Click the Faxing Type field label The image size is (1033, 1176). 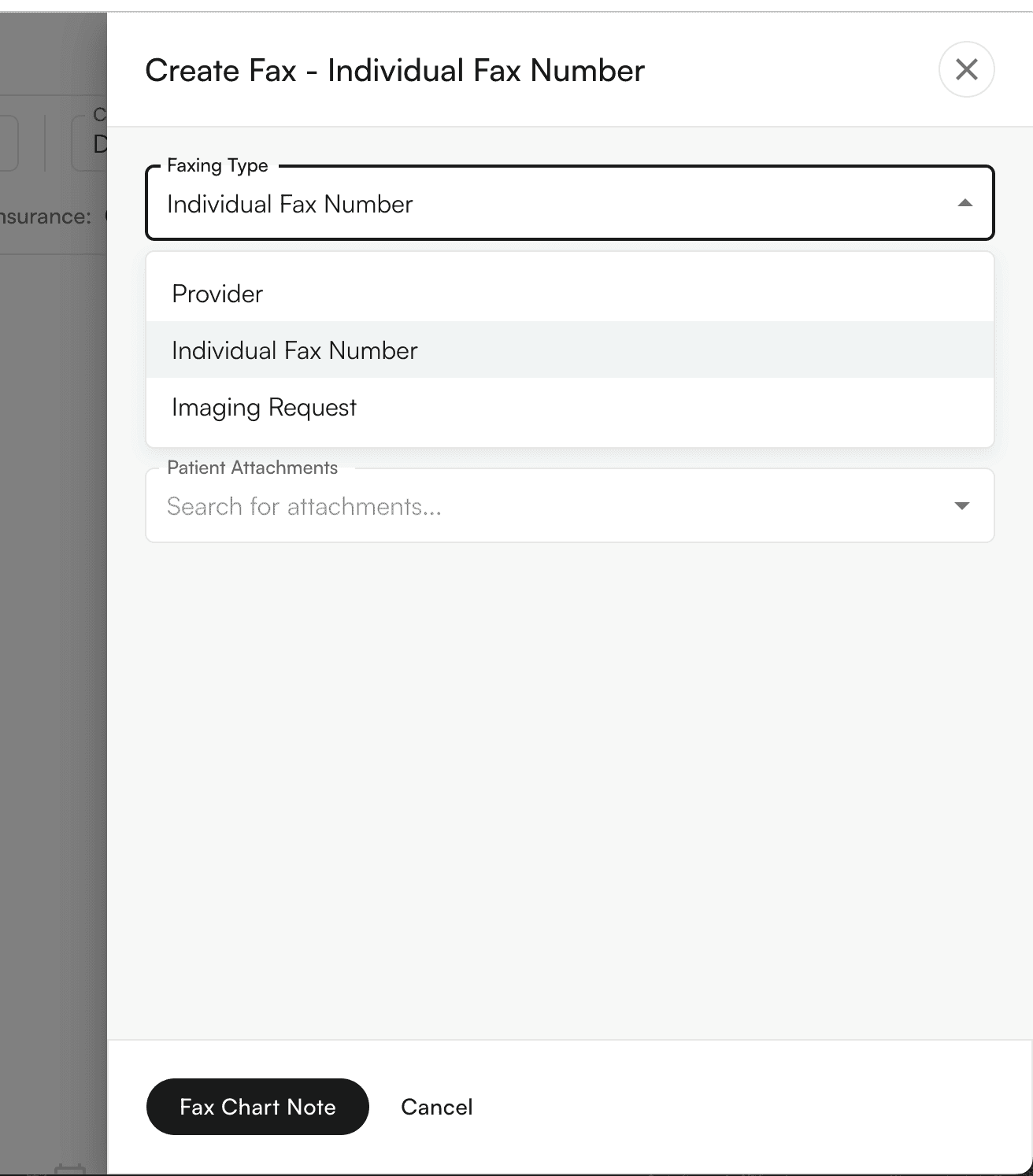pos(217,165)
